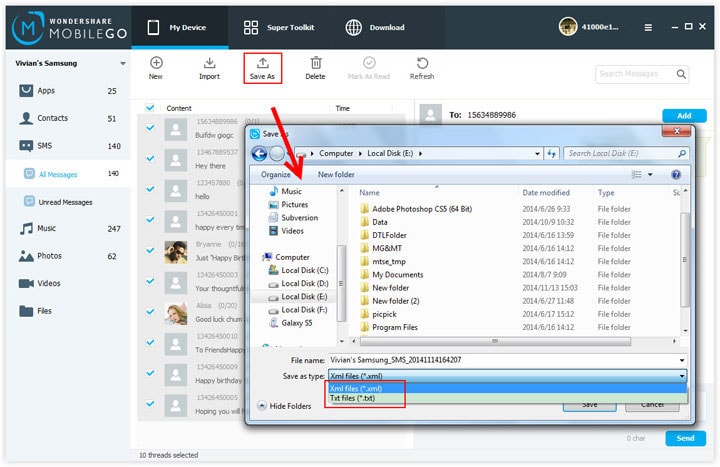
Task: Open the File name history dropdown
Action: tap(682, 360)
